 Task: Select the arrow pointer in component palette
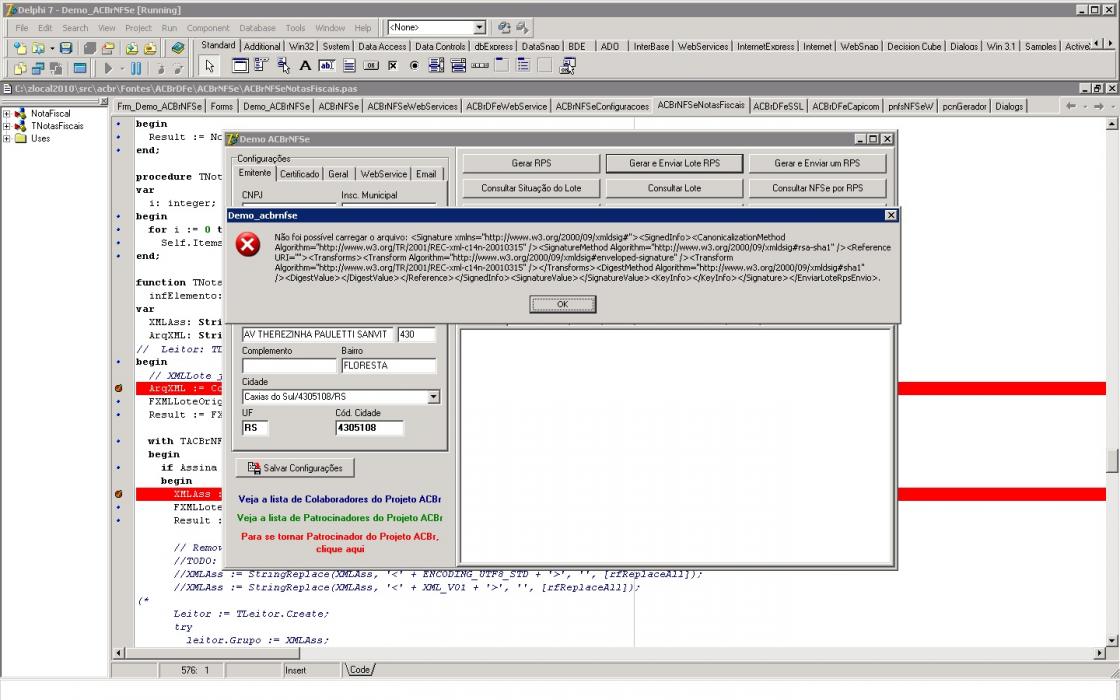pyautogui.click(x=209, y=66)
